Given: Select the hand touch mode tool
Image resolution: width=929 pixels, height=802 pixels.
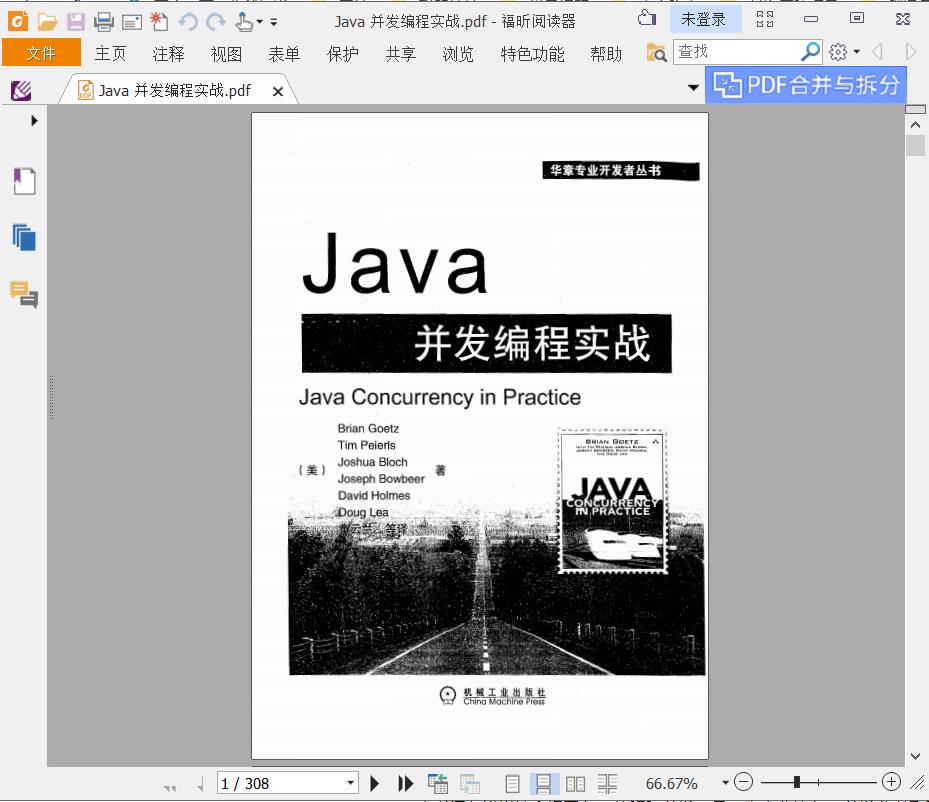Looking at the screenshot, I should (244, 22).
